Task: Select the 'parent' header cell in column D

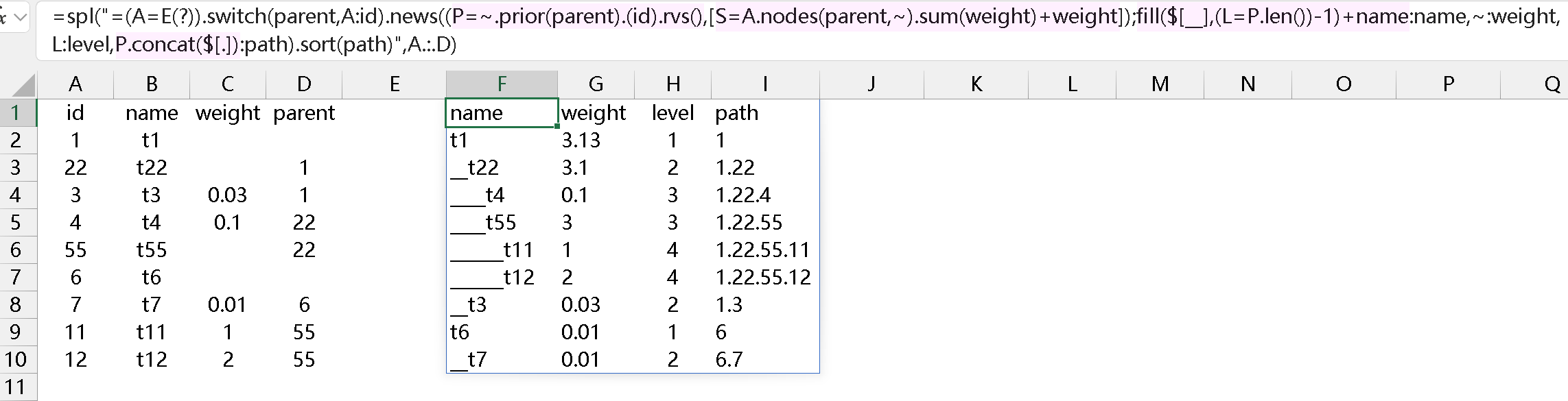Action: 304,112
